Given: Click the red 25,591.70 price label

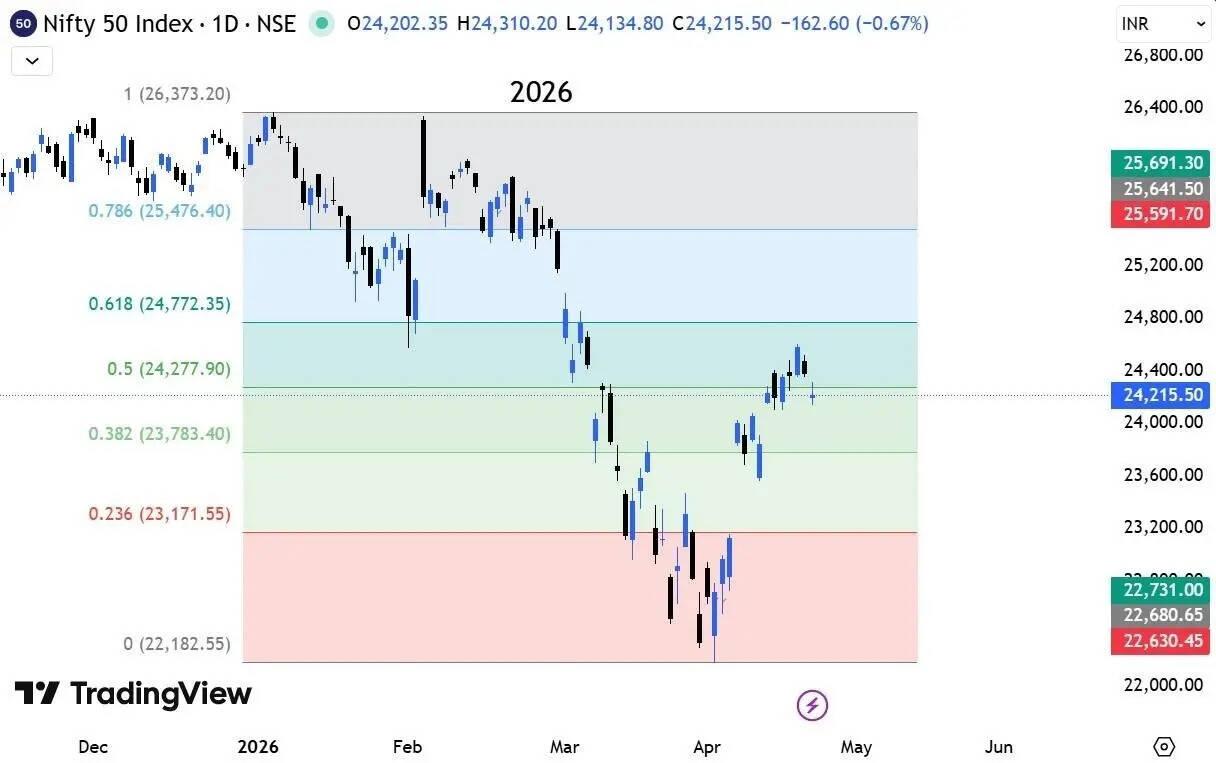Looking at the screenshot, I should (1160, 213).
